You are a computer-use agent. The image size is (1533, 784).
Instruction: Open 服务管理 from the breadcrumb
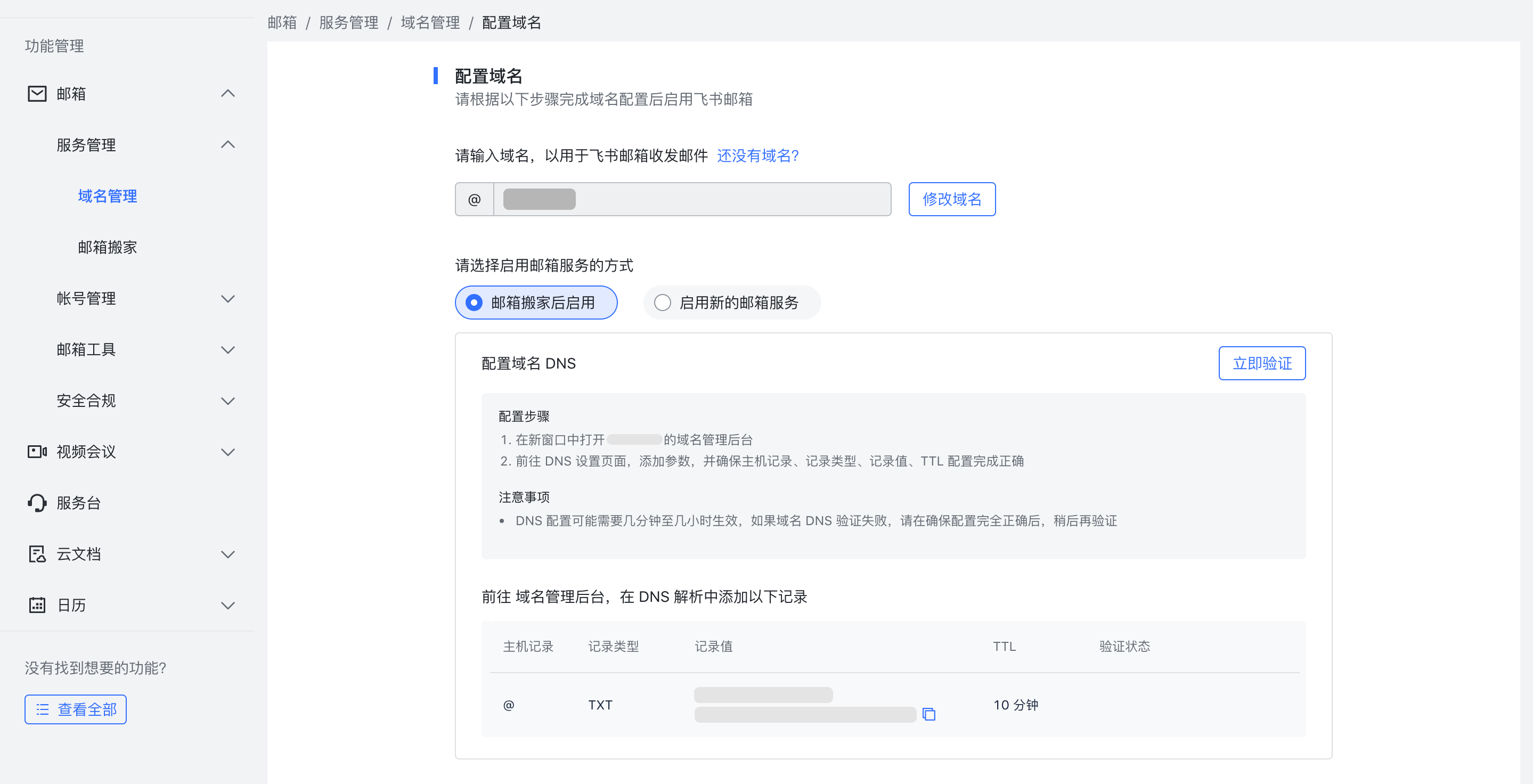(x=348, y=22)
